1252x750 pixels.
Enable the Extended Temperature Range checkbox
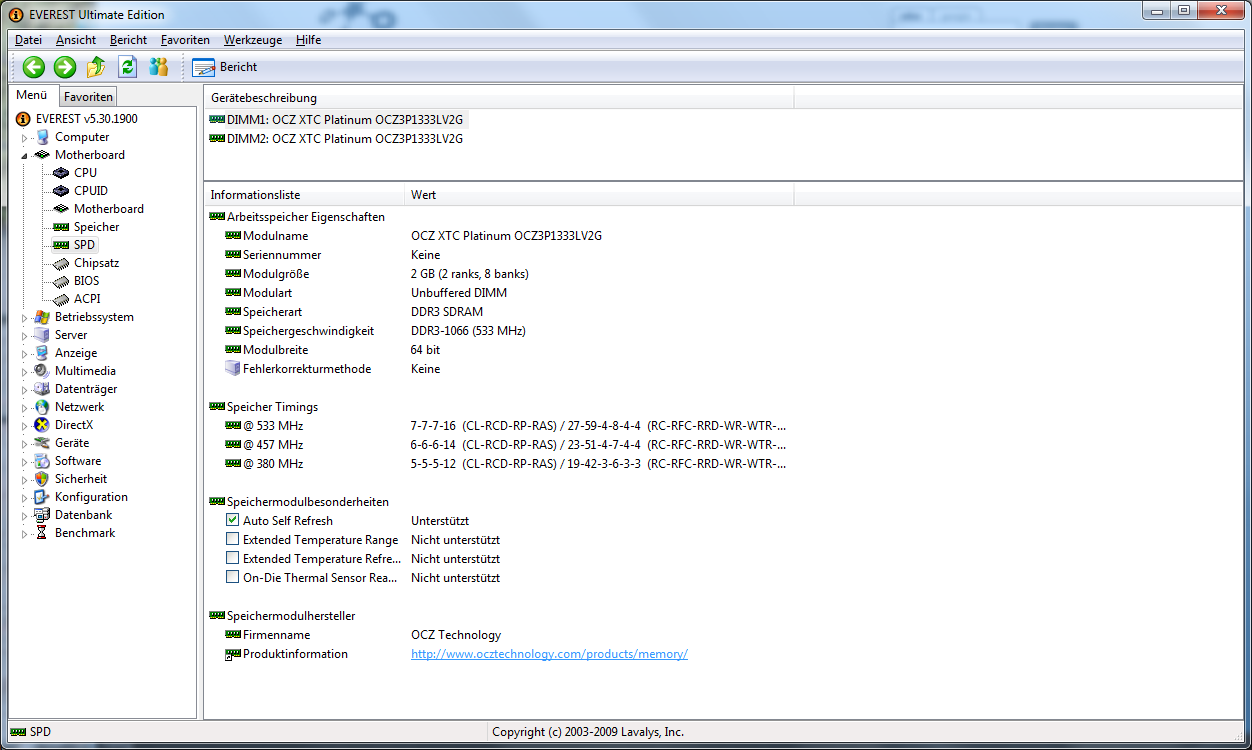[233, 540]
